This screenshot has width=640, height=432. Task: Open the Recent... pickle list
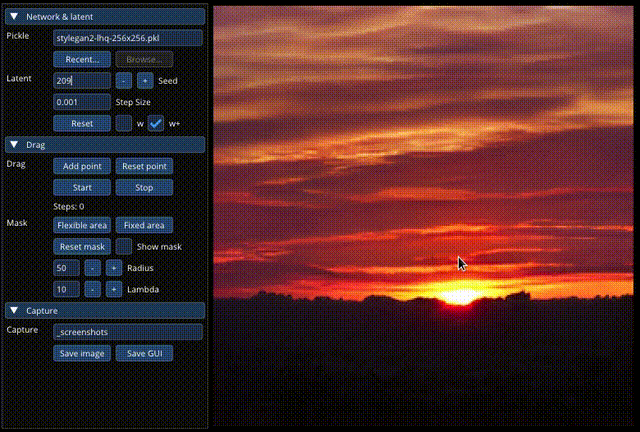point(82,59)
